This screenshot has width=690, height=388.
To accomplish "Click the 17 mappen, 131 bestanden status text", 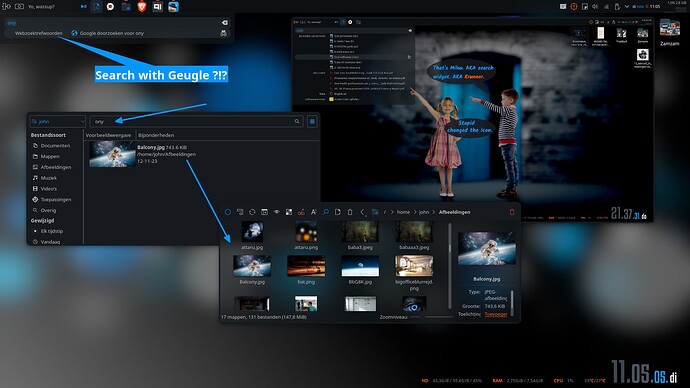I will pos(264,317).
